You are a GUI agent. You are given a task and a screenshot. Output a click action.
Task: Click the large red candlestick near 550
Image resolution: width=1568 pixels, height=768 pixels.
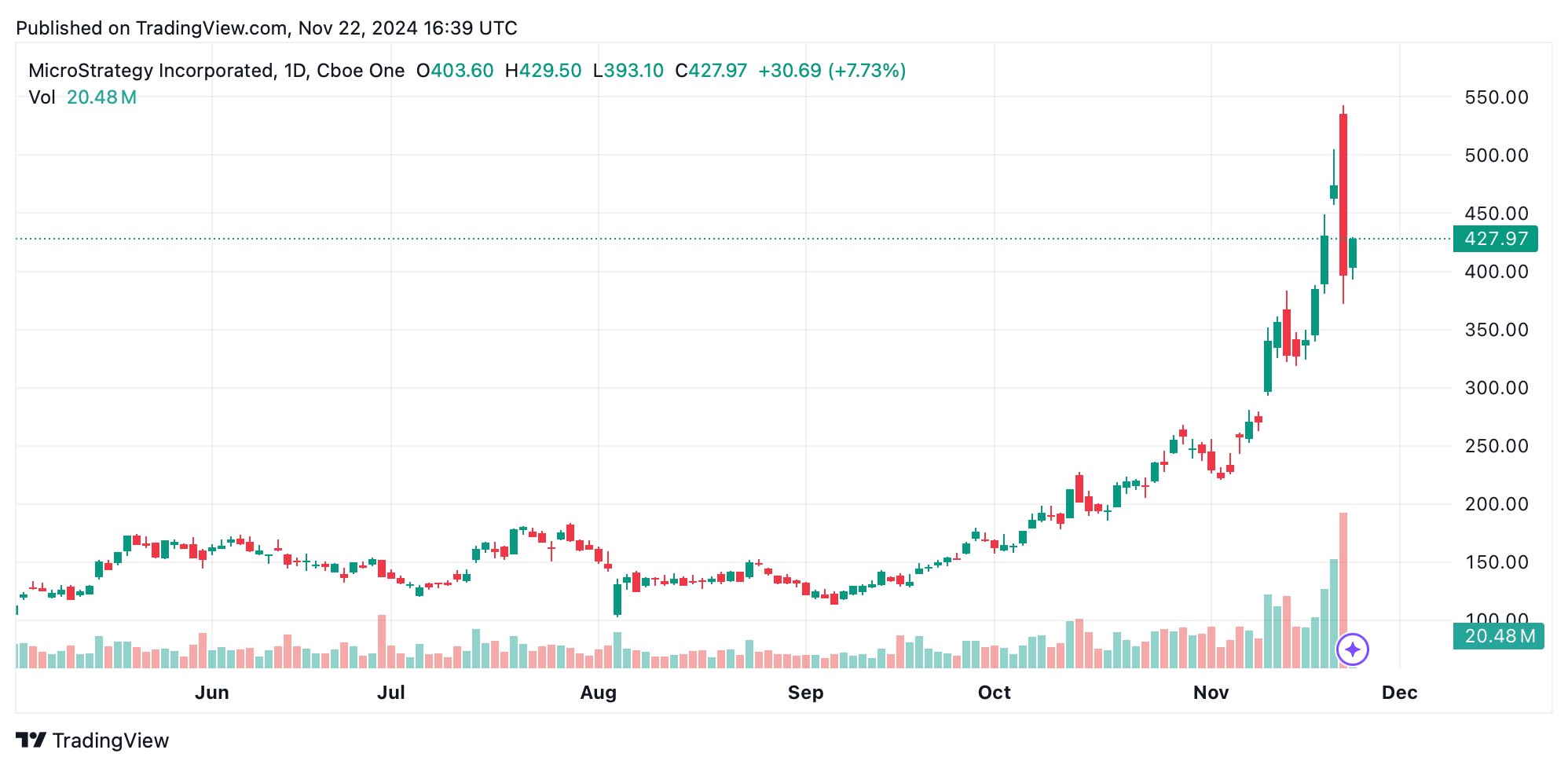coord(1343,195)
